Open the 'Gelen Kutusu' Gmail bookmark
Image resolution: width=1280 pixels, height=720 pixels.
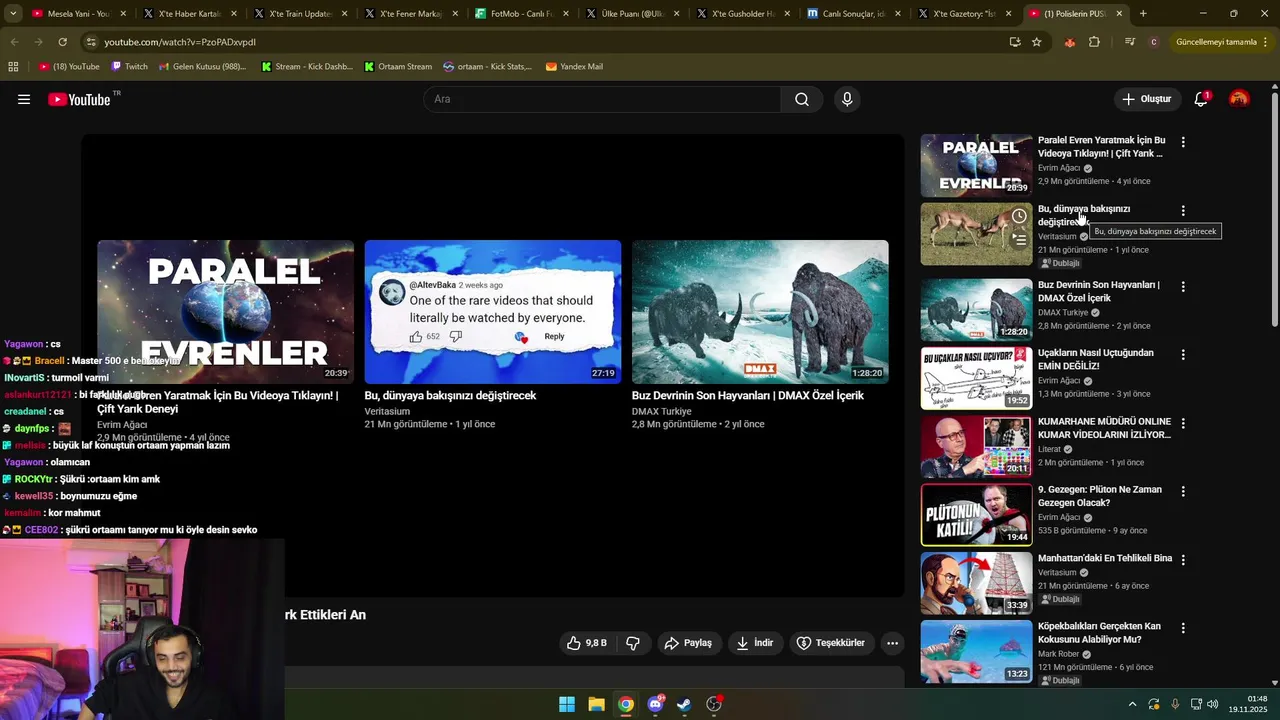(202, 67)
